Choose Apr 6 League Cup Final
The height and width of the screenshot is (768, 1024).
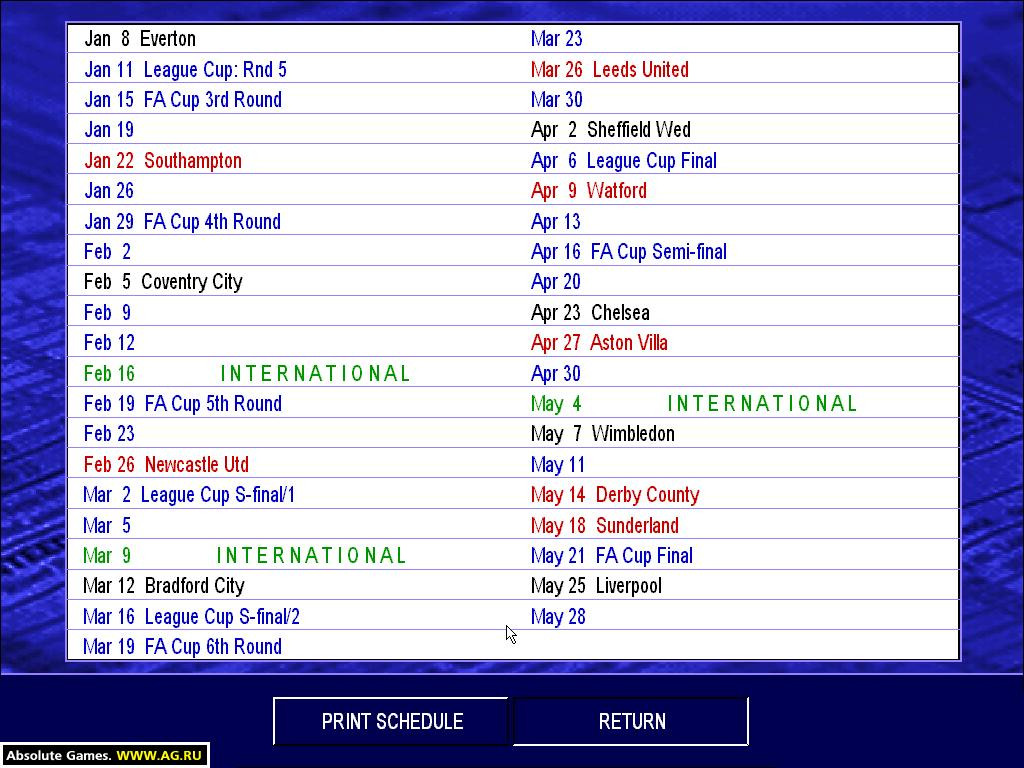pos(623,161)
